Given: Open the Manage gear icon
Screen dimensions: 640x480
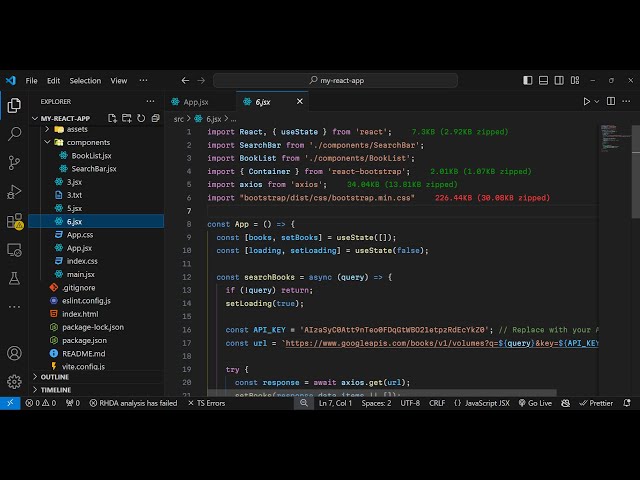Looking at the screenshot, I should click(x=14, y=381).
